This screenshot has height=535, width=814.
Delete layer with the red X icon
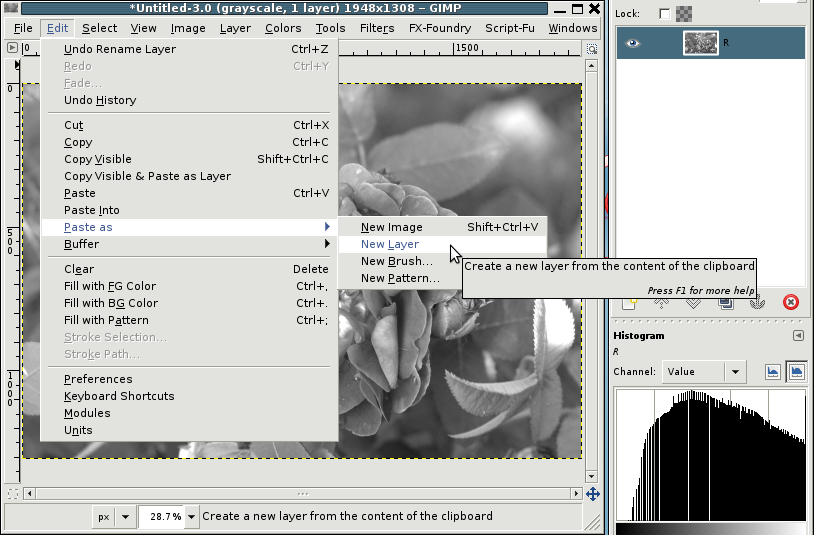(x=790, y=302)
